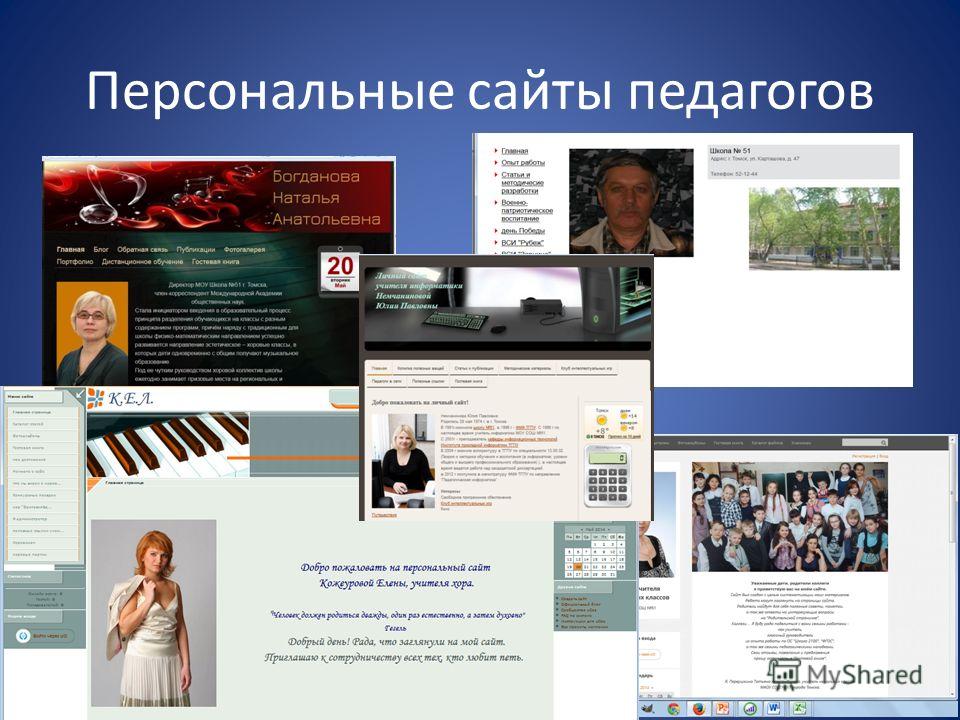960x720 pixels.
Task: Select Полезные ссылки tab
Action: pyautogui.click(x=428, y=381)
